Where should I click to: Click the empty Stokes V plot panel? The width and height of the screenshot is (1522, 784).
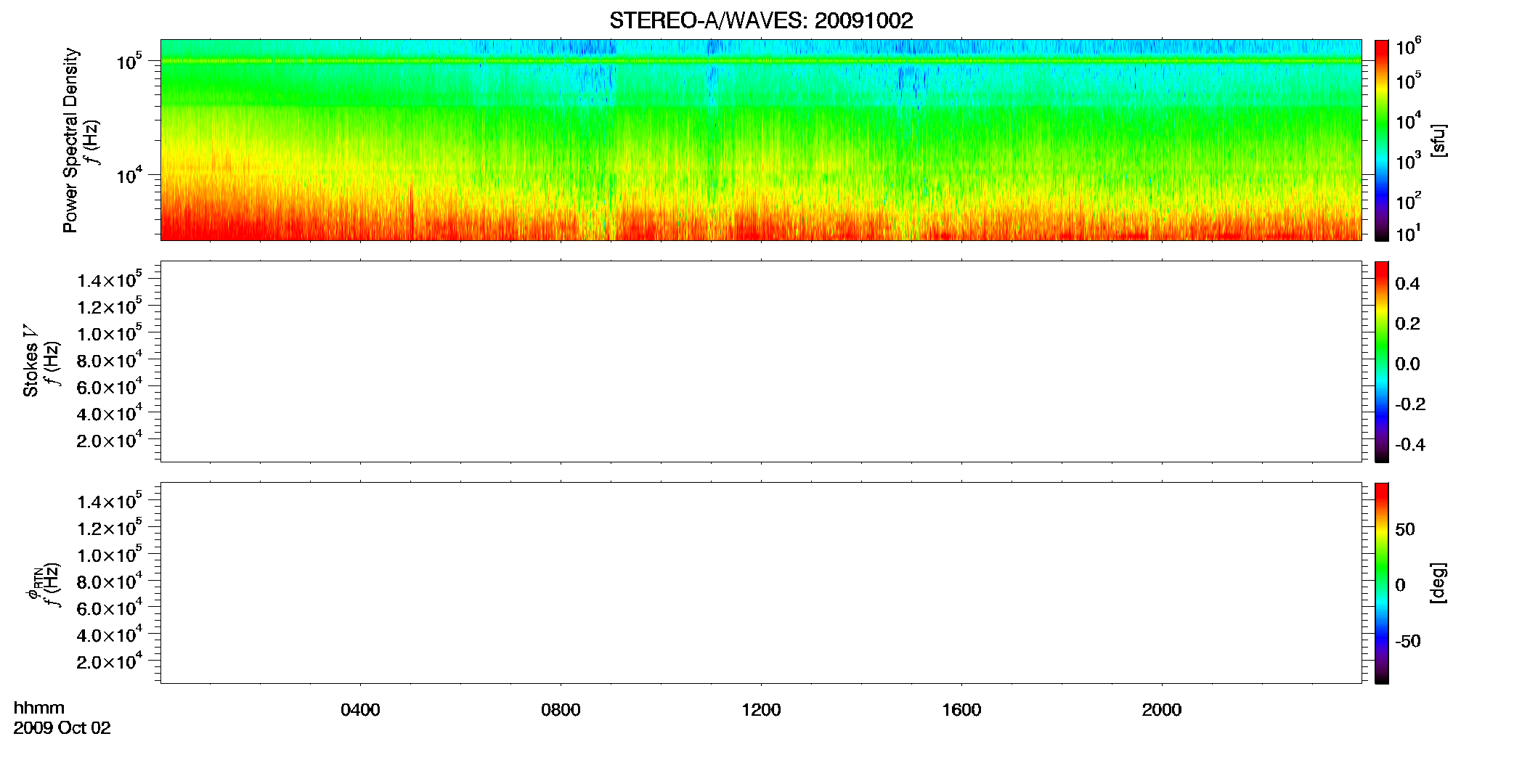[x=761, y=362]
